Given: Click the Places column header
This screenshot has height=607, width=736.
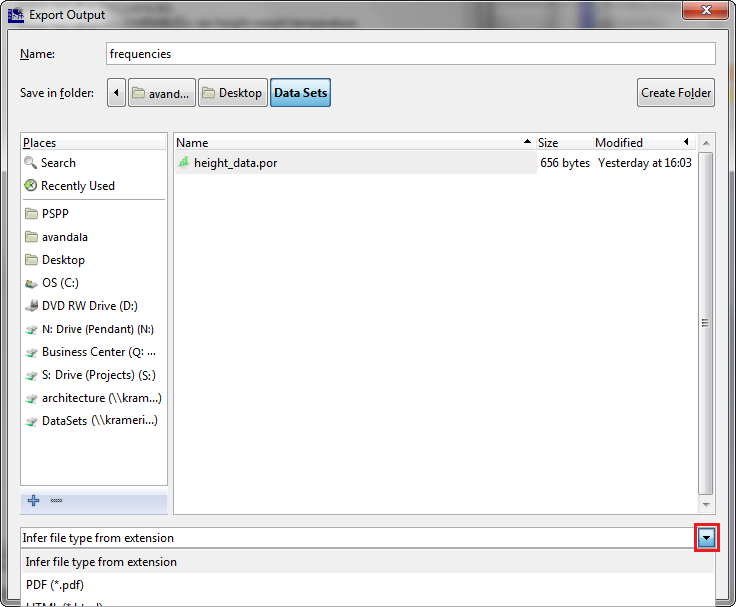Looking at the screenshot, I should pyautogui.click(x=94, y=143).
